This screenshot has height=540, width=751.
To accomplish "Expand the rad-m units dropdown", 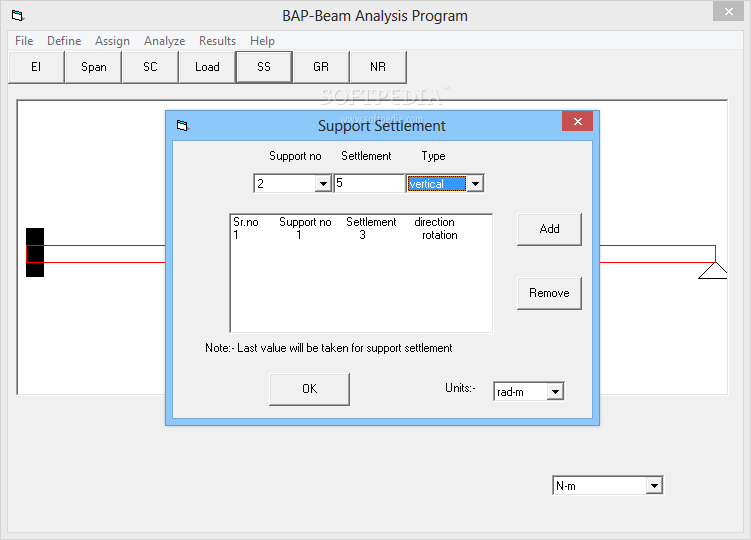I will coord(555,392).
